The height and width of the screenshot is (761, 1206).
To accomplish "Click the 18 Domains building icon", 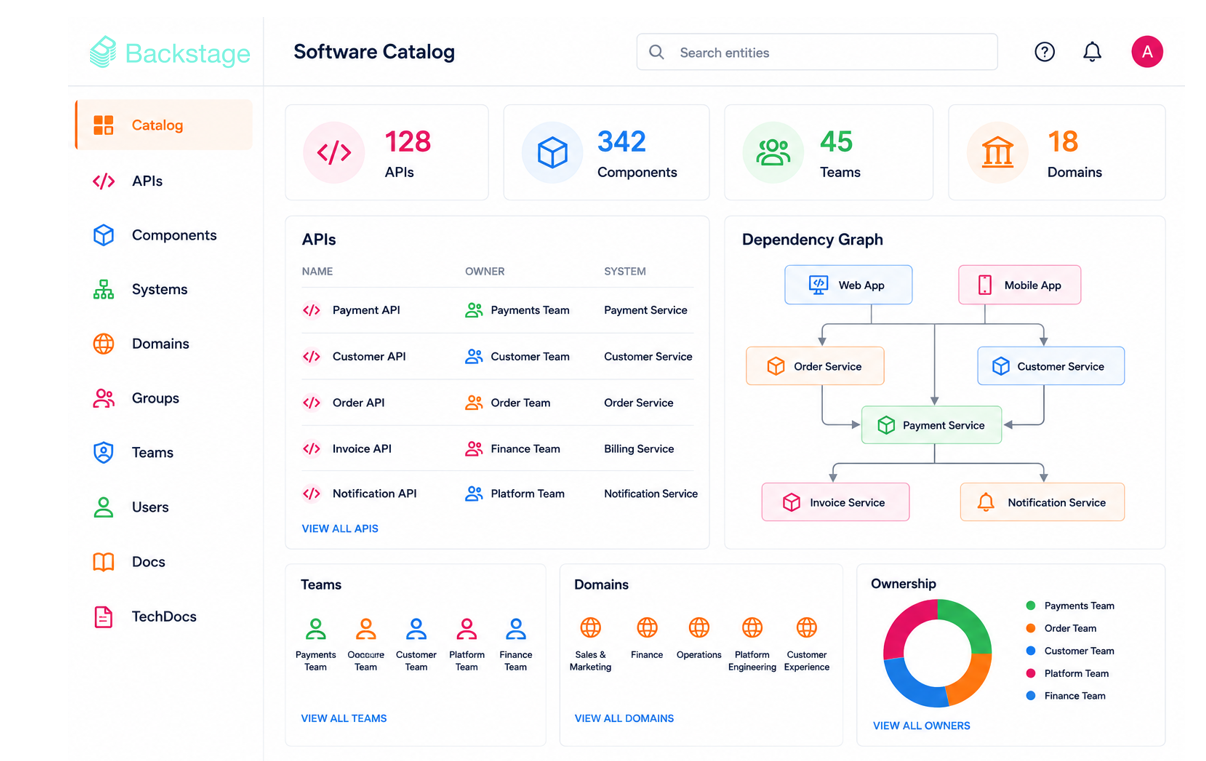I will [x=997, y=153].
